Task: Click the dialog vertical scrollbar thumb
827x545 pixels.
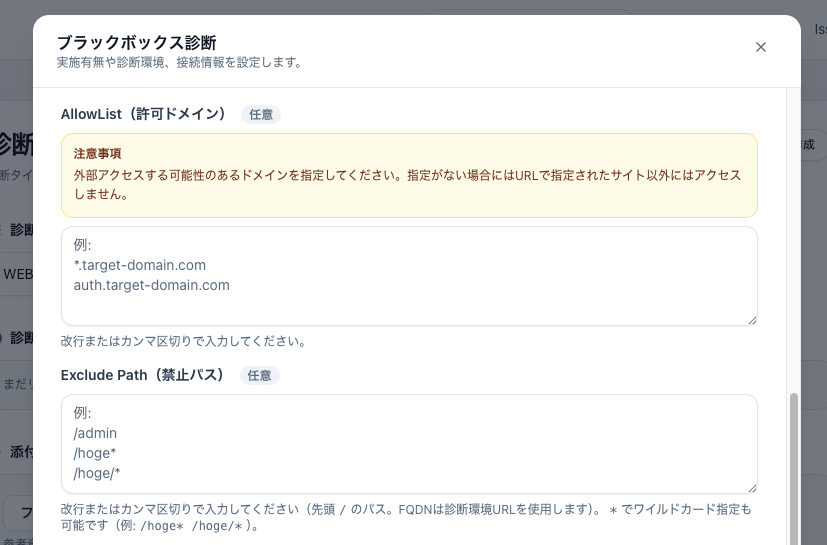Action: pyautogui.click(x=793, y=470)
